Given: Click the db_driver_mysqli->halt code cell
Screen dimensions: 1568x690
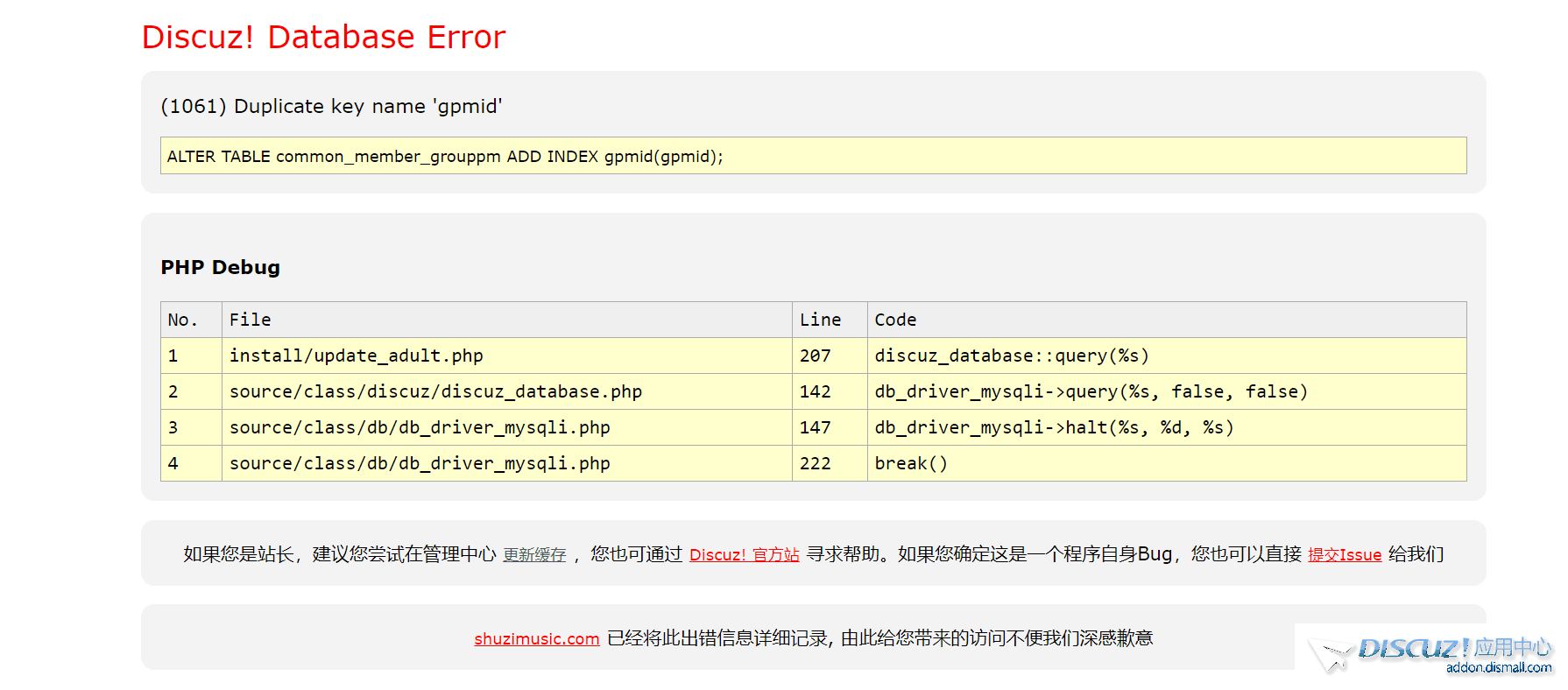Looking at the screenshot, I should 1053,428.
